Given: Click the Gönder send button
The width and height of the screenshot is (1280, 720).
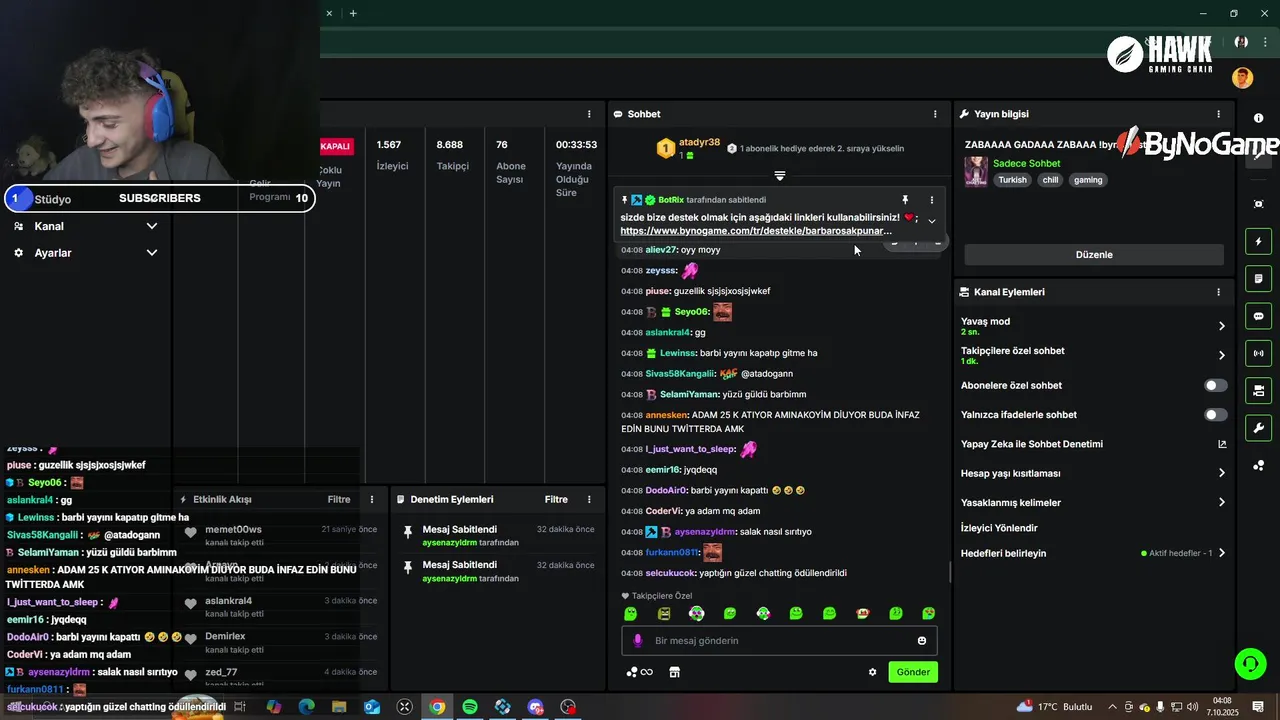Looking at the screenshot, I should (x=913, y=672).
